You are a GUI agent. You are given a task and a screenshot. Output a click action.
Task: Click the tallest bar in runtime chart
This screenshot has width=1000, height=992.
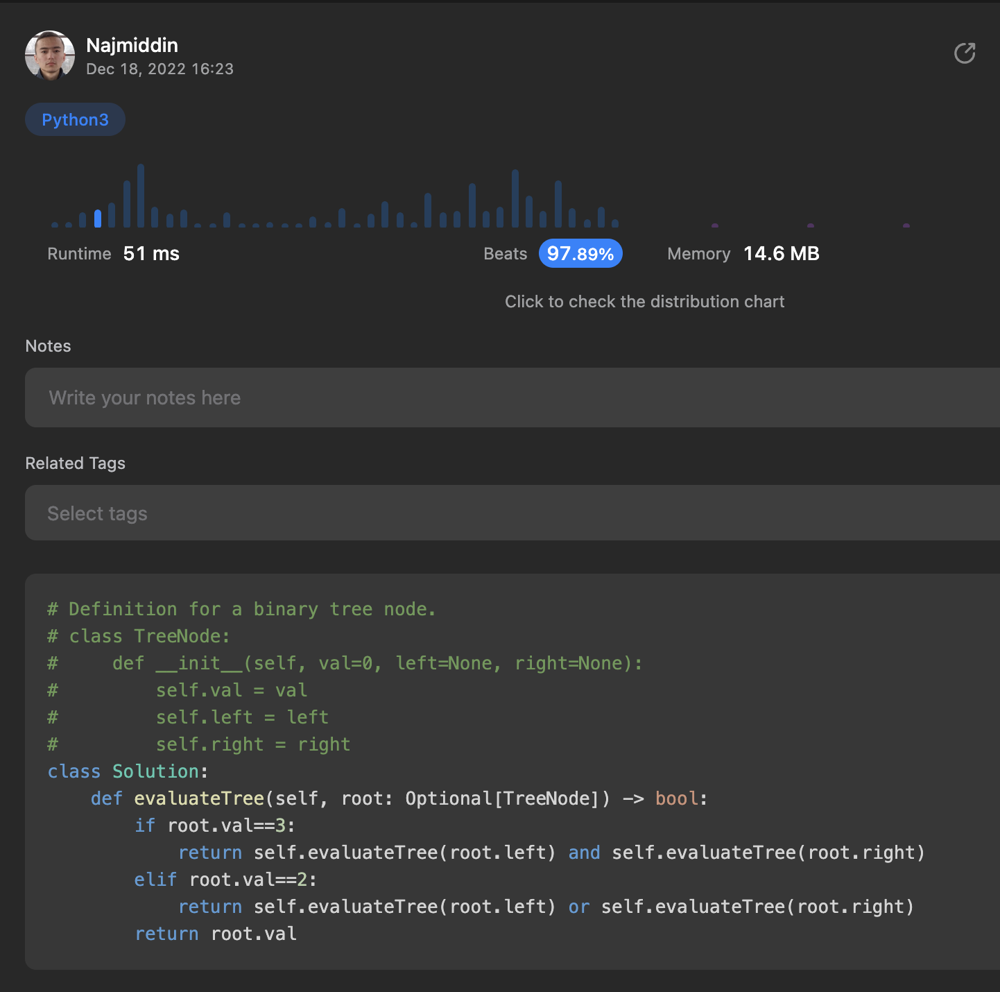pos(141,197)
